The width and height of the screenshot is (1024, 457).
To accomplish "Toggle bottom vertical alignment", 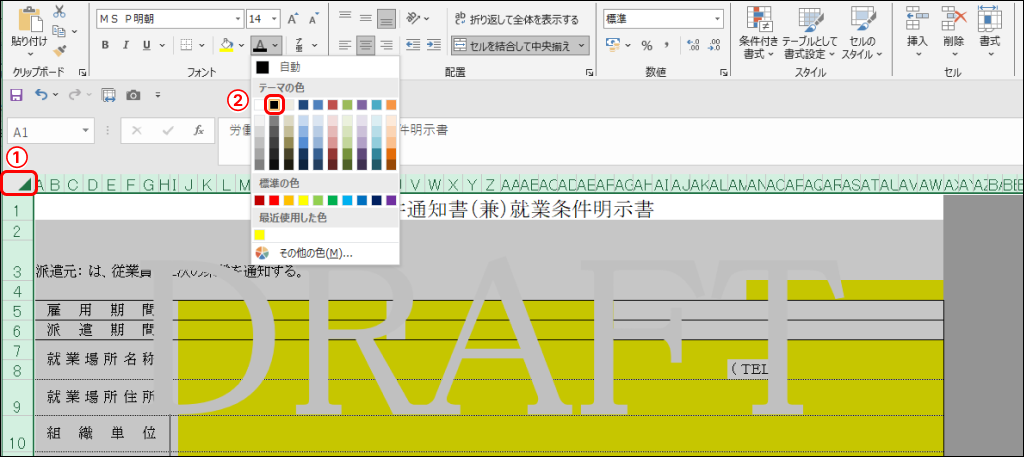I will pos(387,19).
